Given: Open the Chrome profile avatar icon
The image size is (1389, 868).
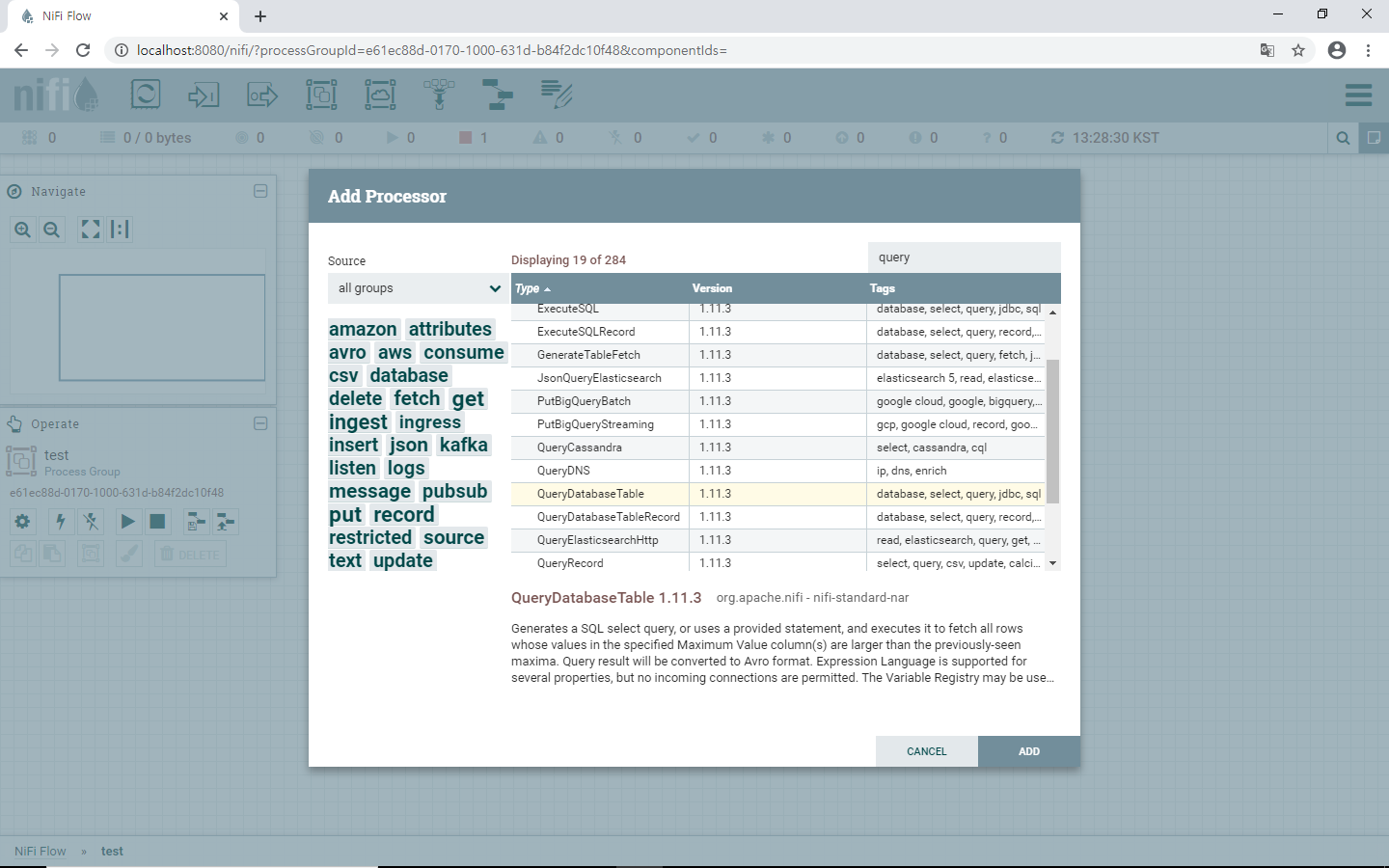Looking at the screenshot, I should [x=1337, y=50].
